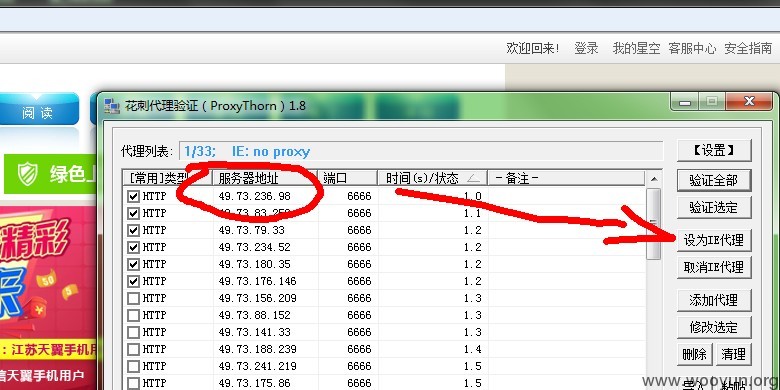Uncheck the checkbox for 49.73.79.33 row
The width and height of the screenshot is (780, 390).
pos(133,230)
